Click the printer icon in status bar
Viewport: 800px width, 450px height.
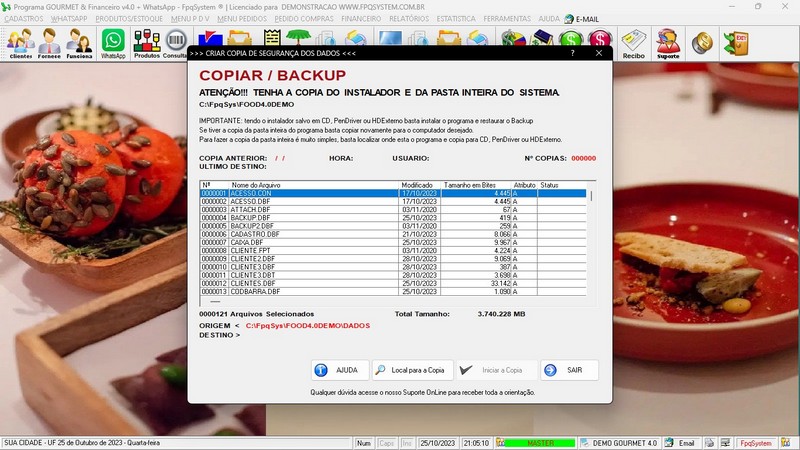point(710,443)
